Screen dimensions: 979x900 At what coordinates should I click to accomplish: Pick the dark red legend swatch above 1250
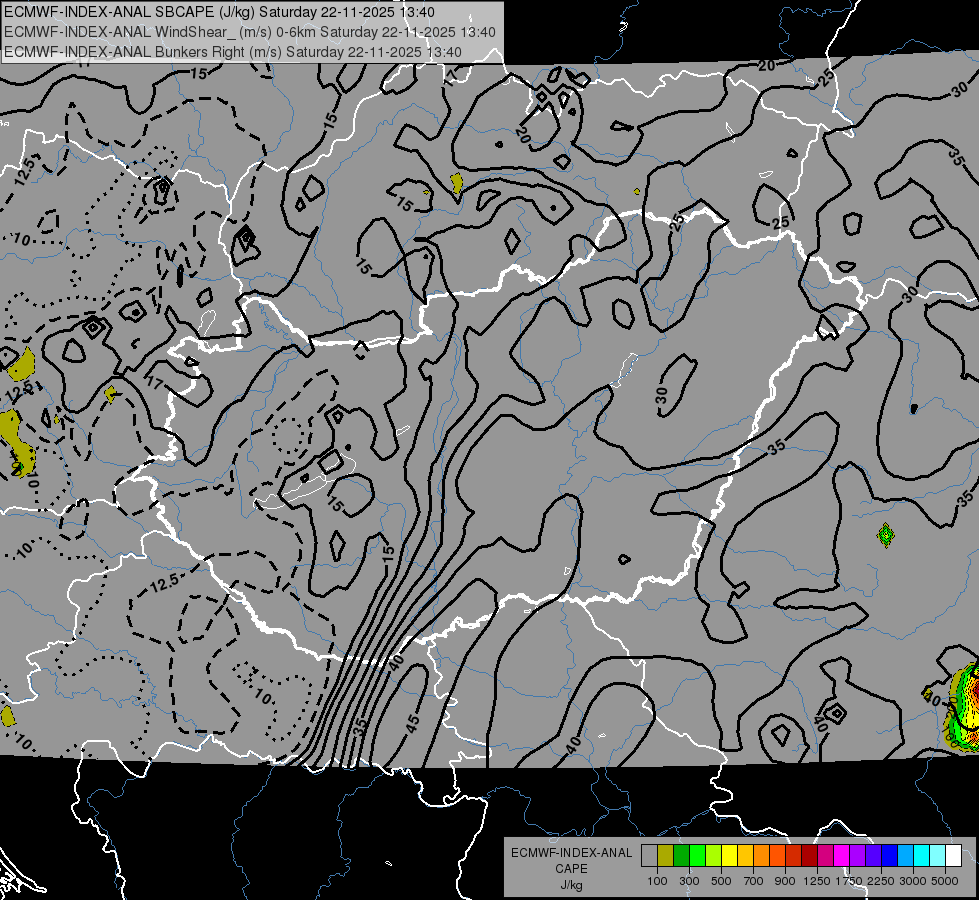809,855
